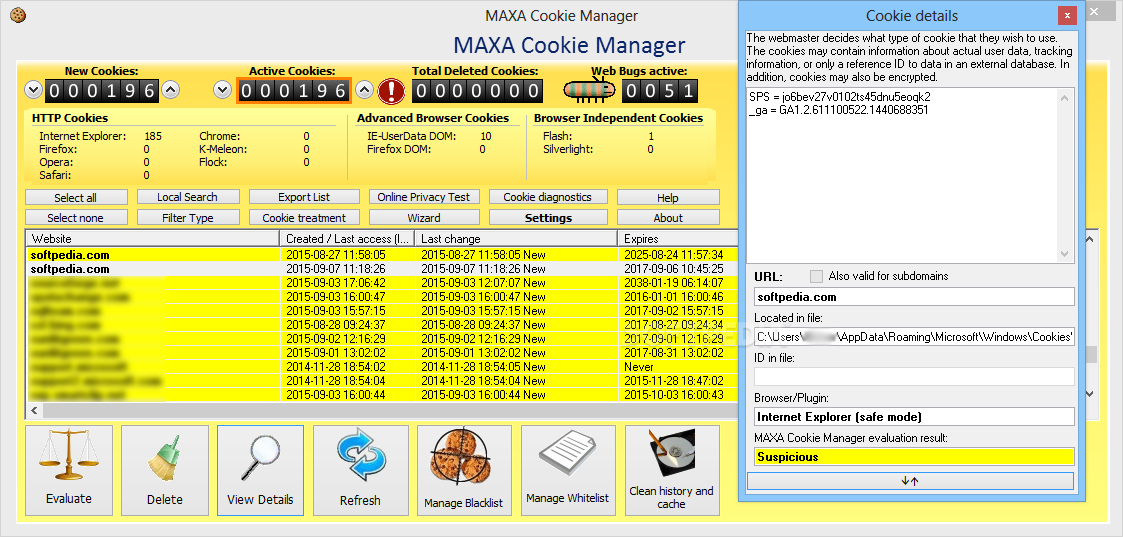Decrease Active Cookies counter with down arrow

coord(222,90)
